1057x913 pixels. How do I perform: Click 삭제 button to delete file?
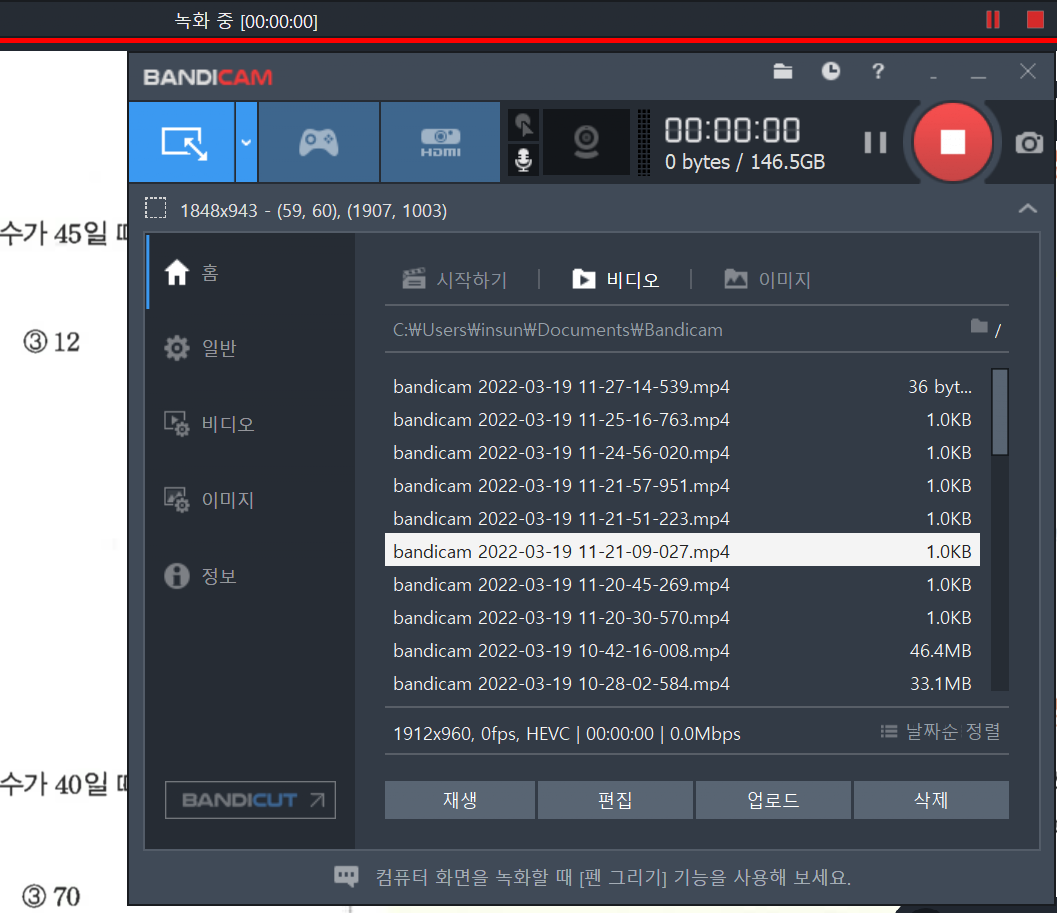[x=931, y=800]
